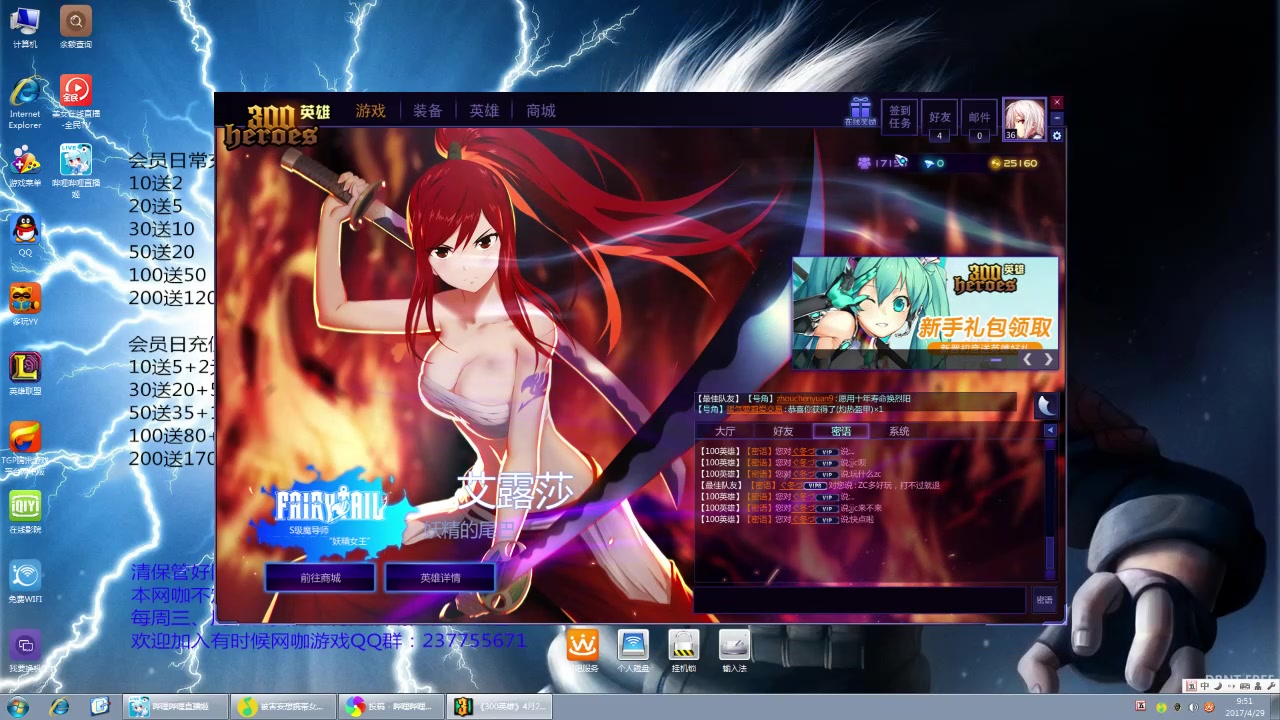Image resolution: width=1280 pixels, height=720 pixels.
Task: Open Internet Explorer desktop icon
Action: pos(25,102)
